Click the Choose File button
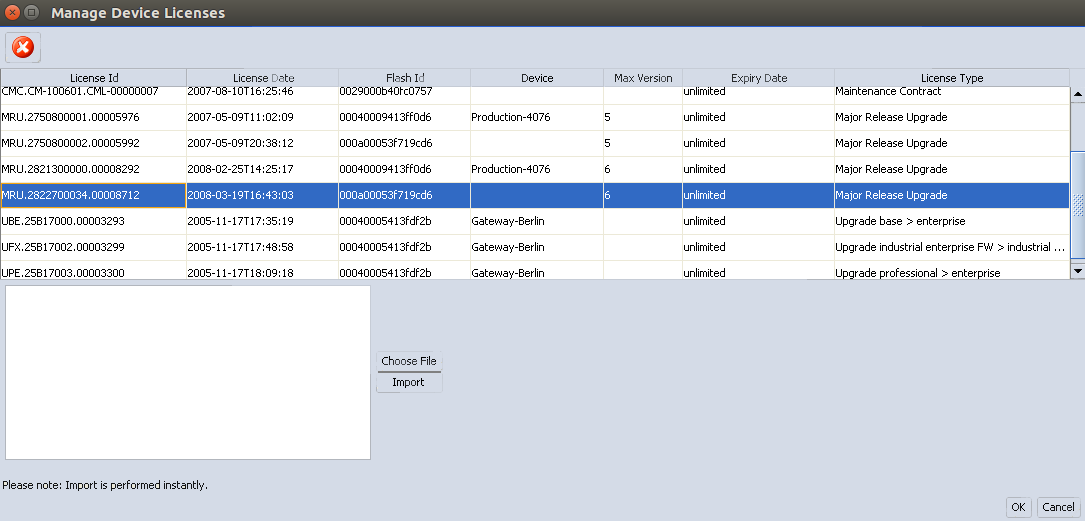The width and height of the screenshot is (1085, 521). 408,361
